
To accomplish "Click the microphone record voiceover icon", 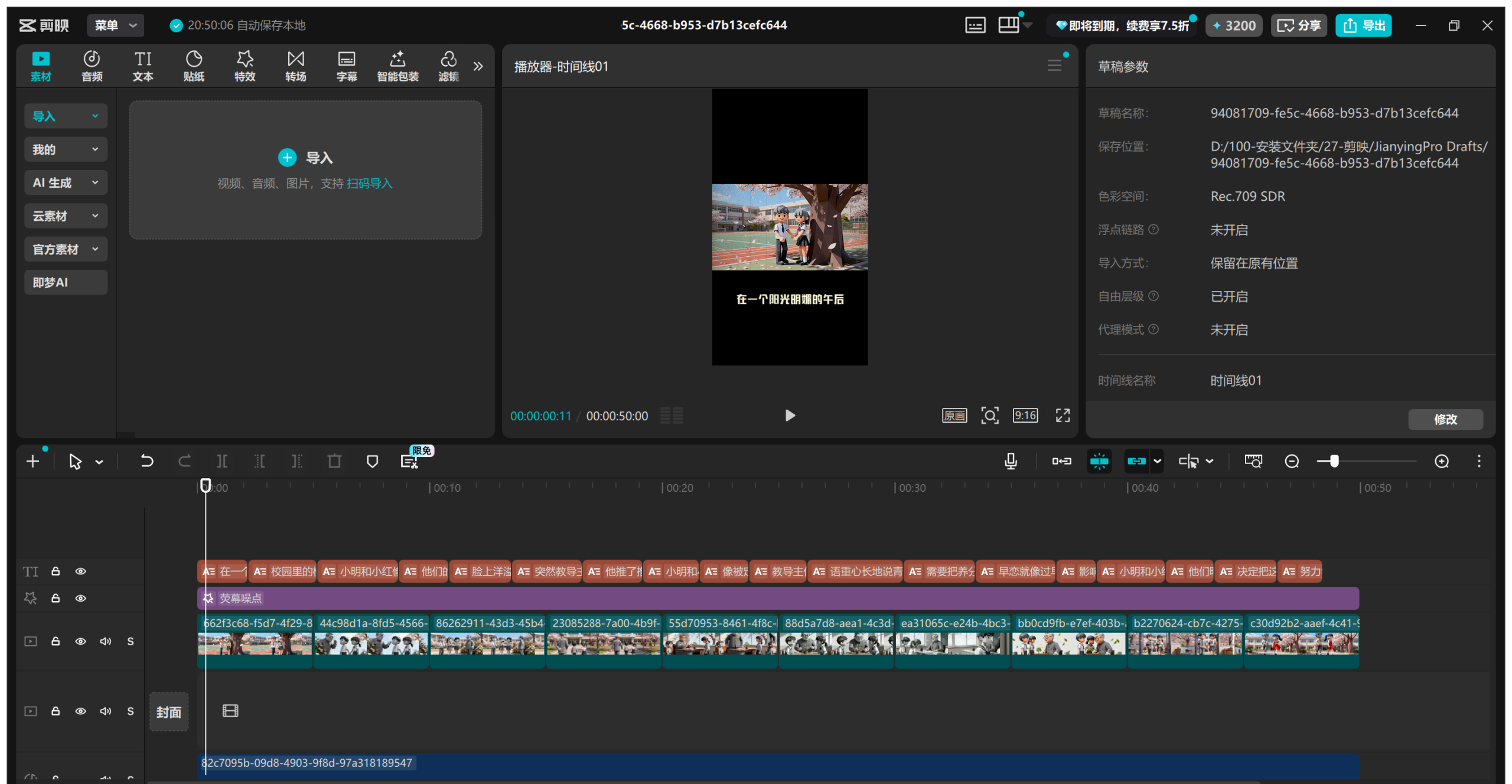I will coord(1011,461).
